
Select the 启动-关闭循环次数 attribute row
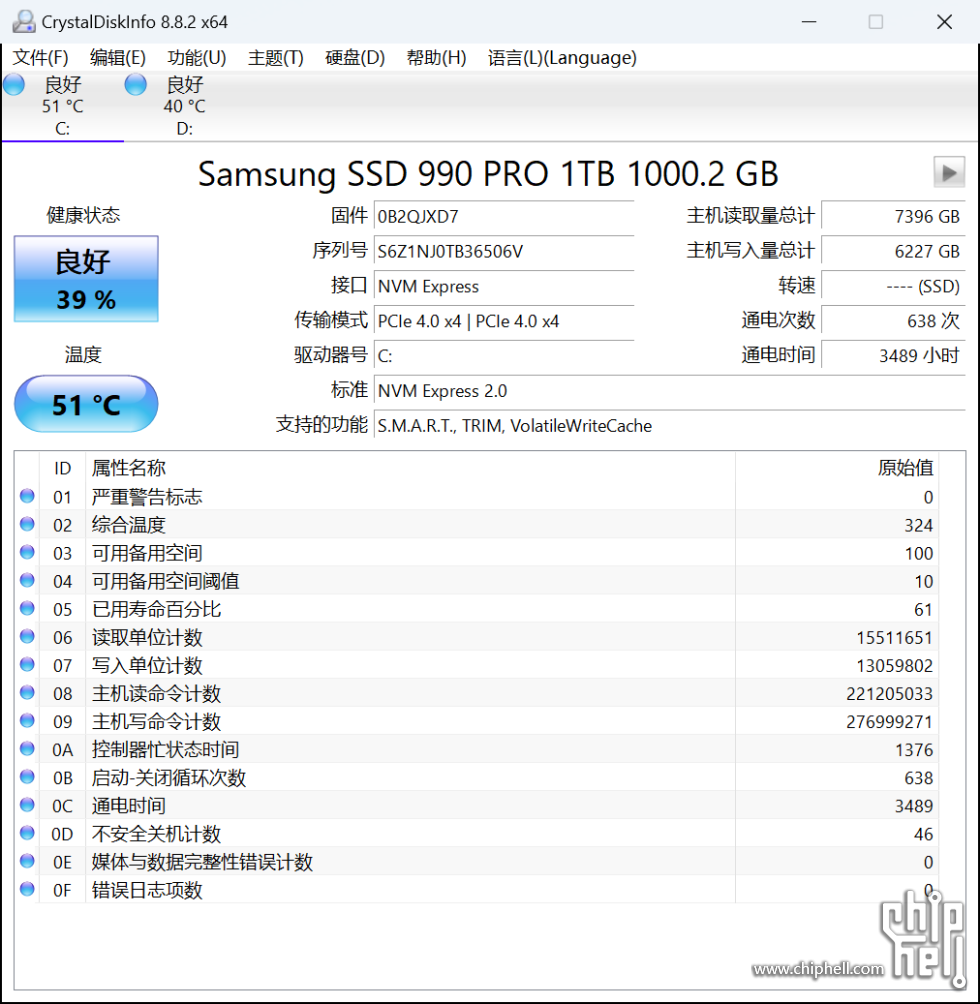476,777
